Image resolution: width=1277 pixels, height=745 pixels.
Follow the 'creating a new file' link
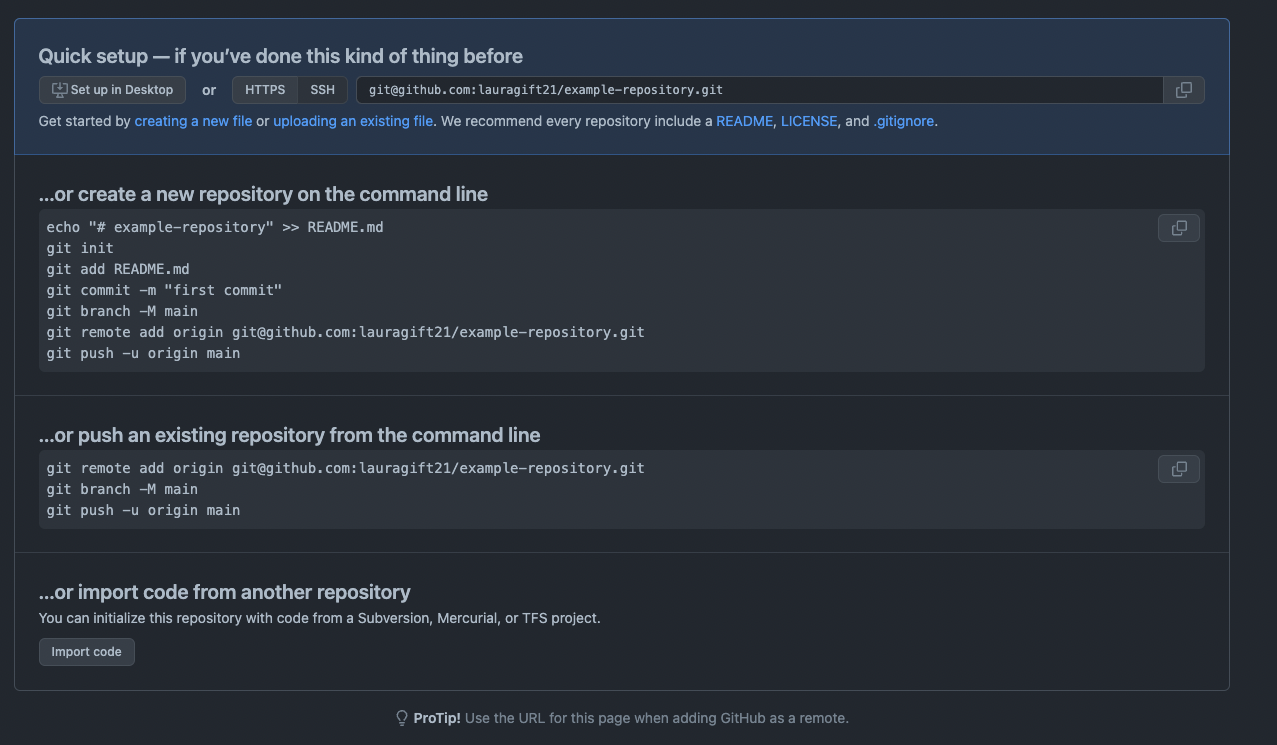click(193, 121)
